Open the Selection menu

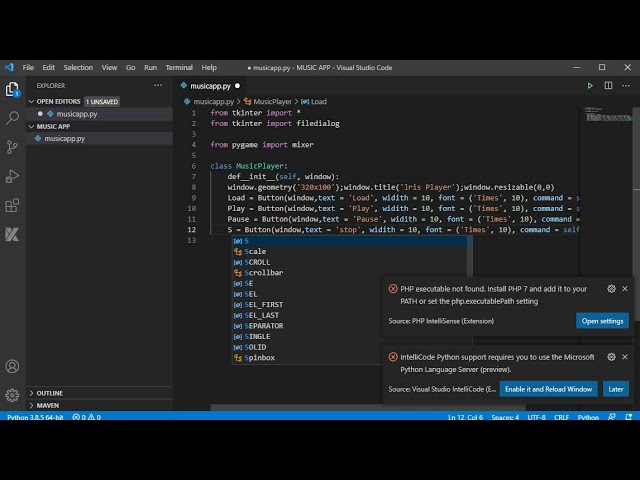point(78,67)
